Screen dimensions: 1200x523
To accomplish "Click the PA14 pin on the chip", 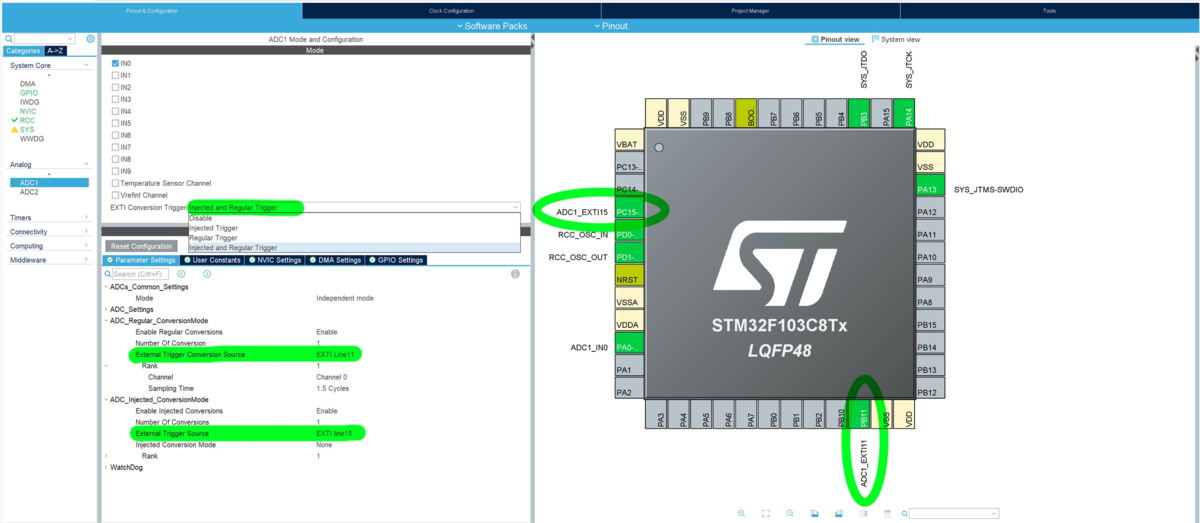I will click(x=904, y=112).
